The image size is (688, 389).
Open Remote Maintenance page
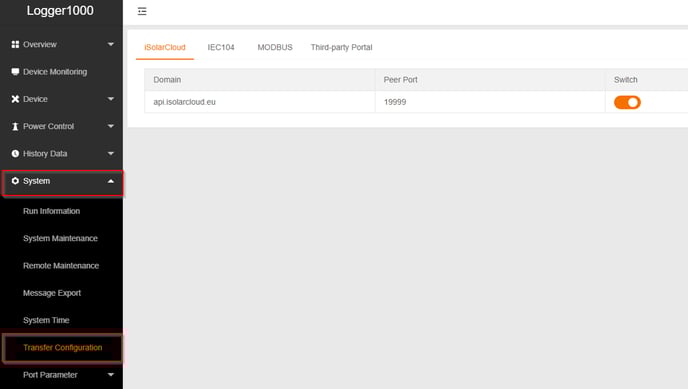click(x=61, y=265)
